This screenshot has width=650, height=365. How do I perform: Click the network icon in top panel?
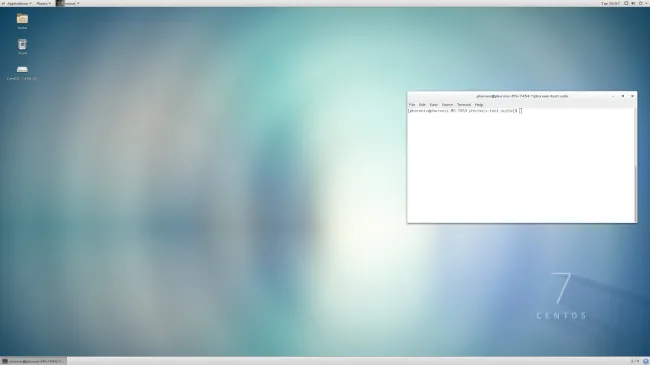pos(626,3)
